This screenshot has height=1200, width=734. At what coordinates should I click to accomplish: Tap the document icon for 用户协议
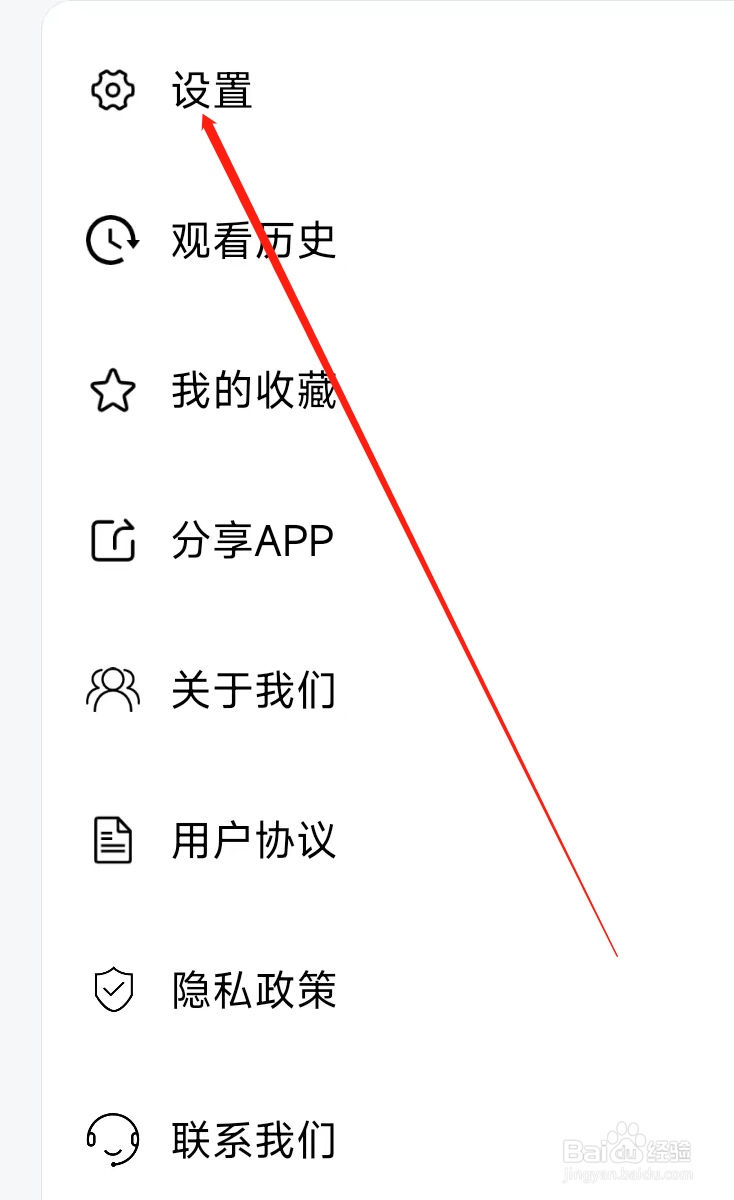pyautogui.click(x=113, y=840)
